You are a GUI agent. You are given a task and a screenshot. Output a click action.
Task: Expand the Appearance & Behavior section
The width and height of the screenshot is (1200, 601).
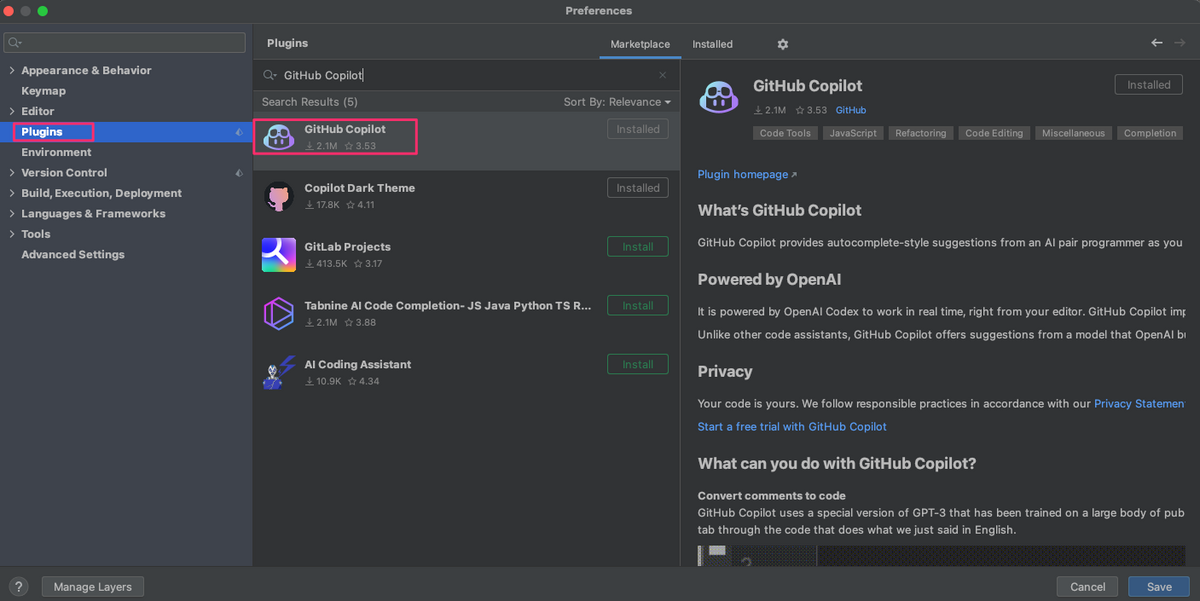coord(11,70)
